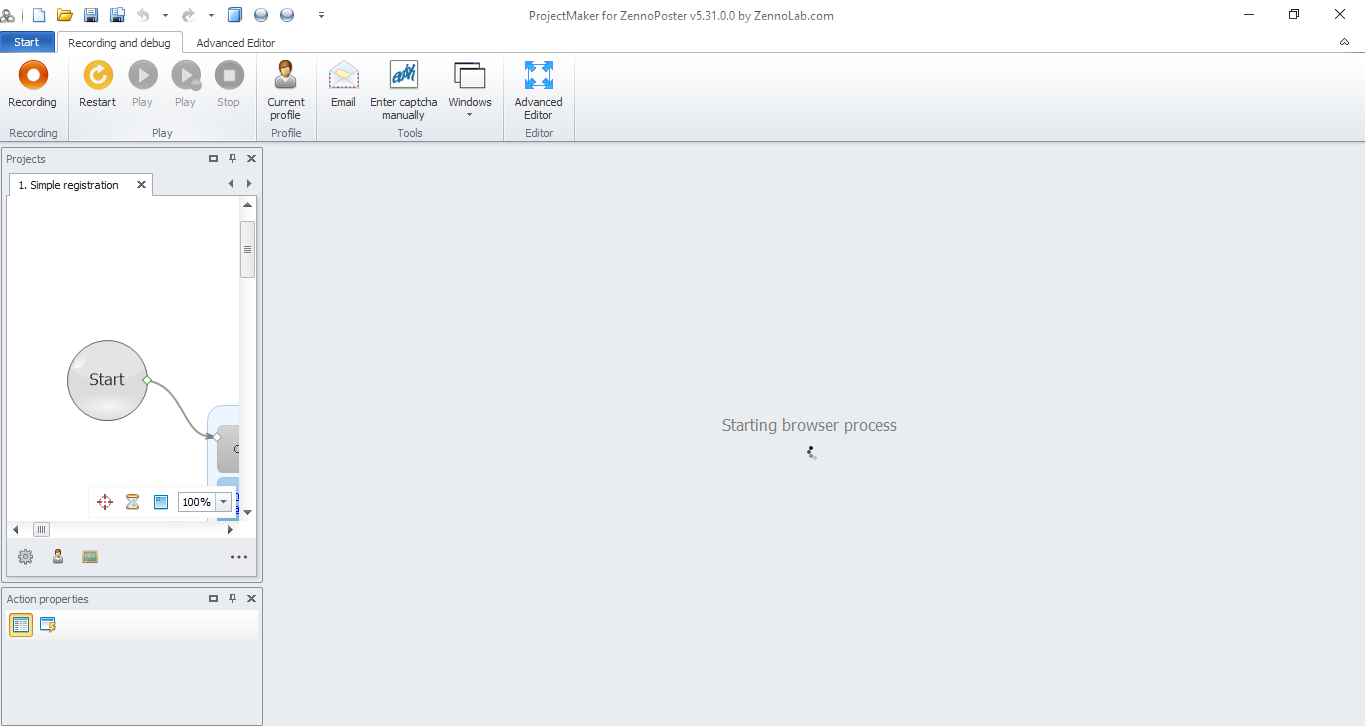
Task: Expand the undo history dropdown arrow
Action: [165, 15]
